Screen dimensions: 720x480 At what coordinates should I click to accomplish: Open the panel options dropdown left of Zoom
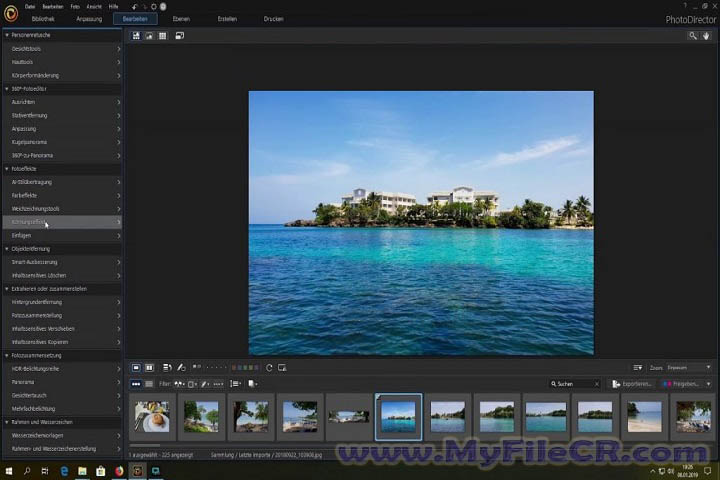[637, 367]
